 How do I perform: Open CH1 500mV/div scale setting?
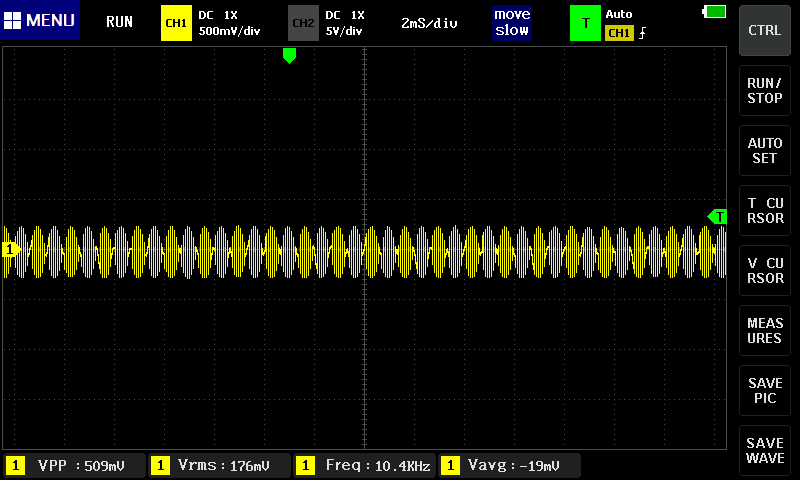point(229,31)
